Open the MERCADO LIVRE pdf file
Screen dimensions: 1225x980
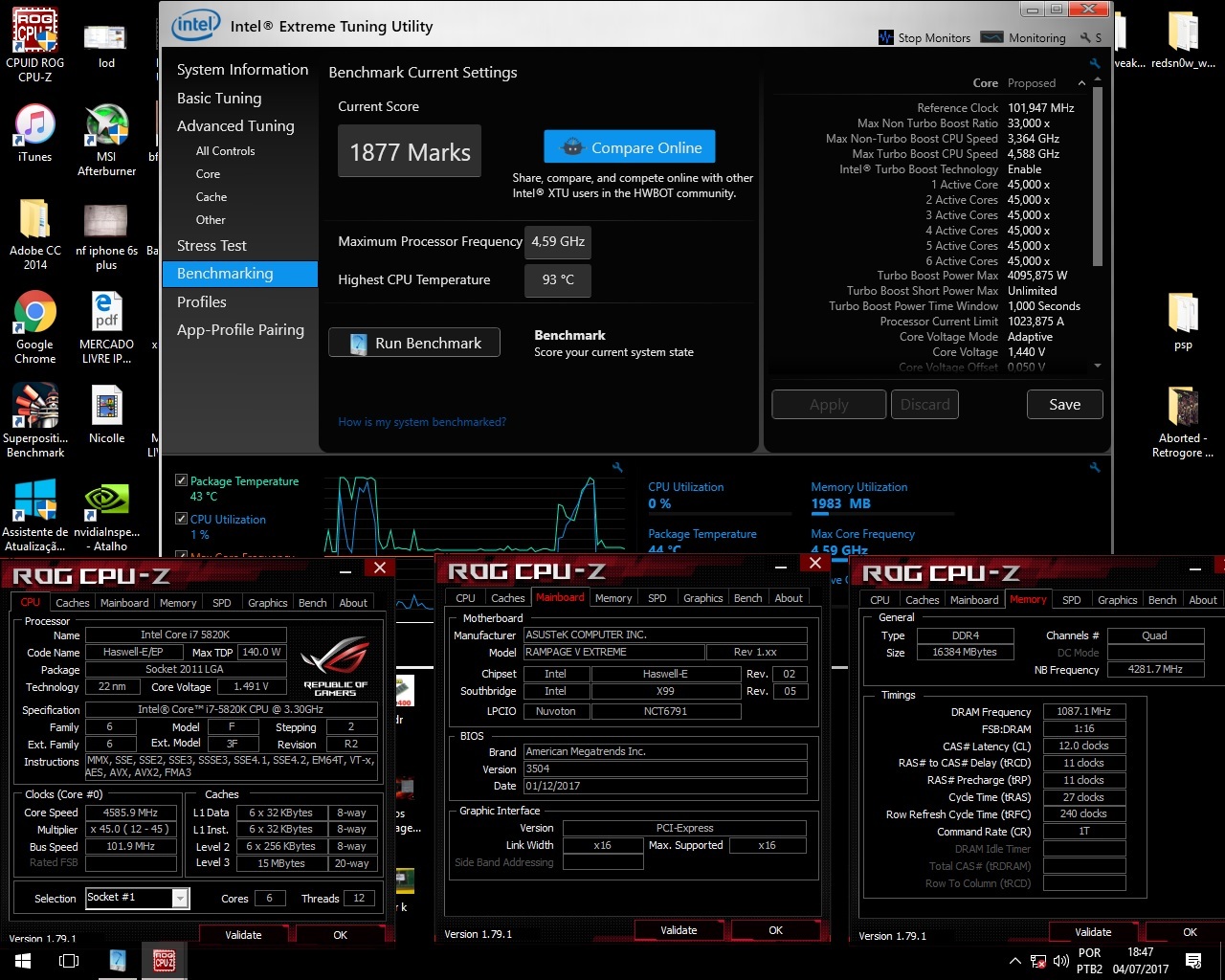[106, 326]
